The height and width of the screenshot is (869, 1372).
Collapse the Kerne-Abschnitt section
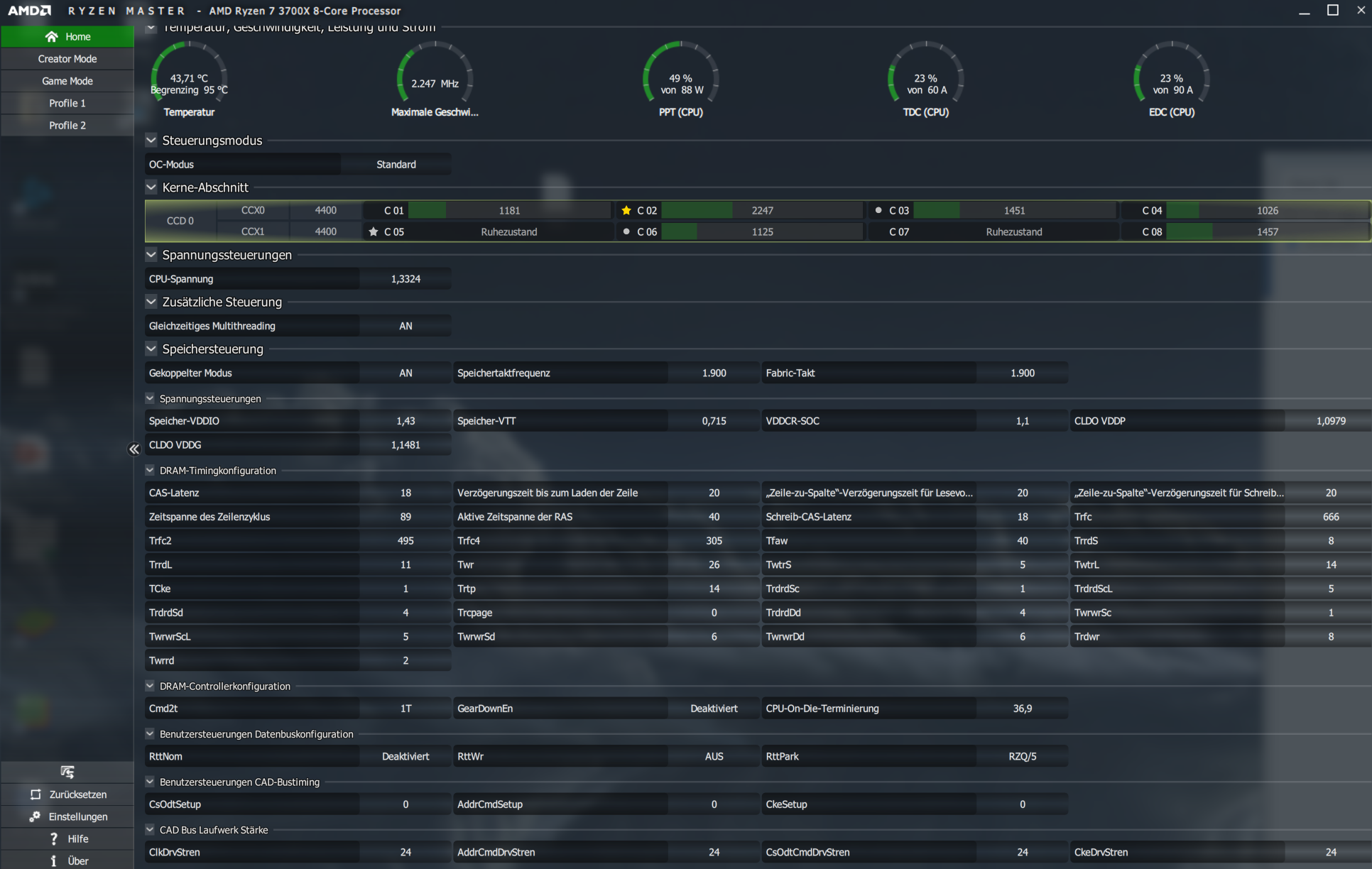(151, 187)
